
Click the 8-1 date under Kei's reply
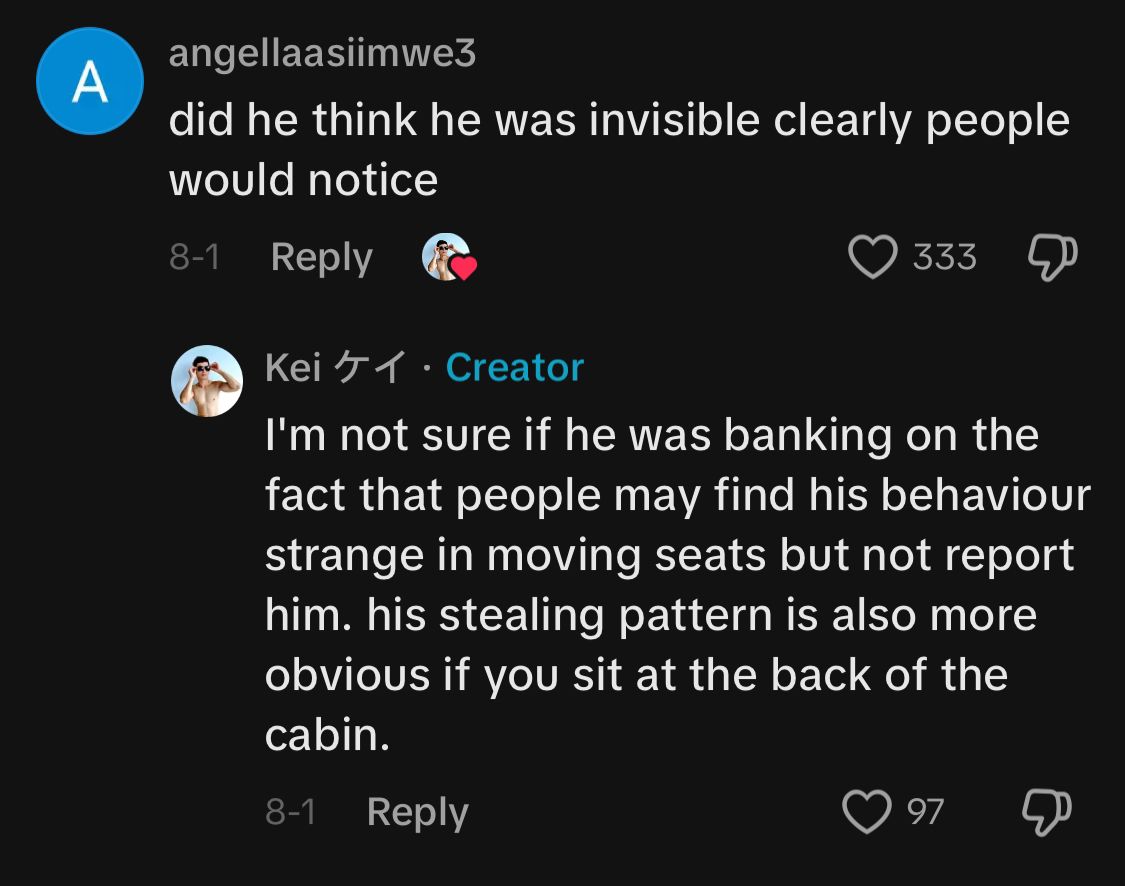point(291,812)
